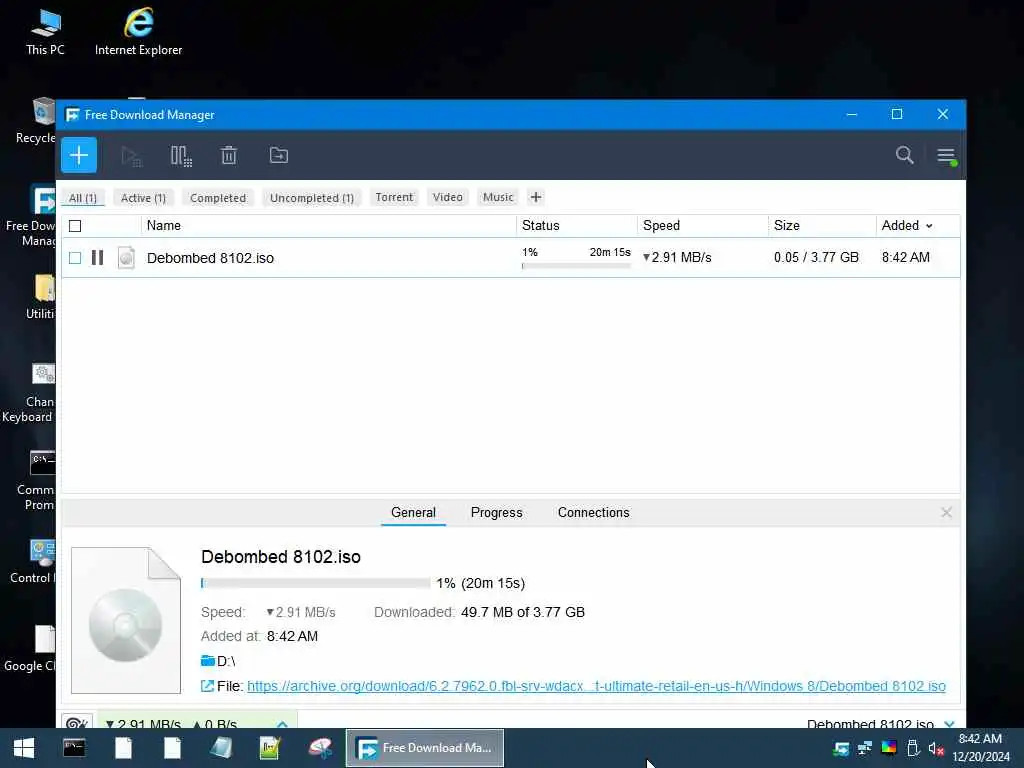Switch to the Progress details tab

496,513
